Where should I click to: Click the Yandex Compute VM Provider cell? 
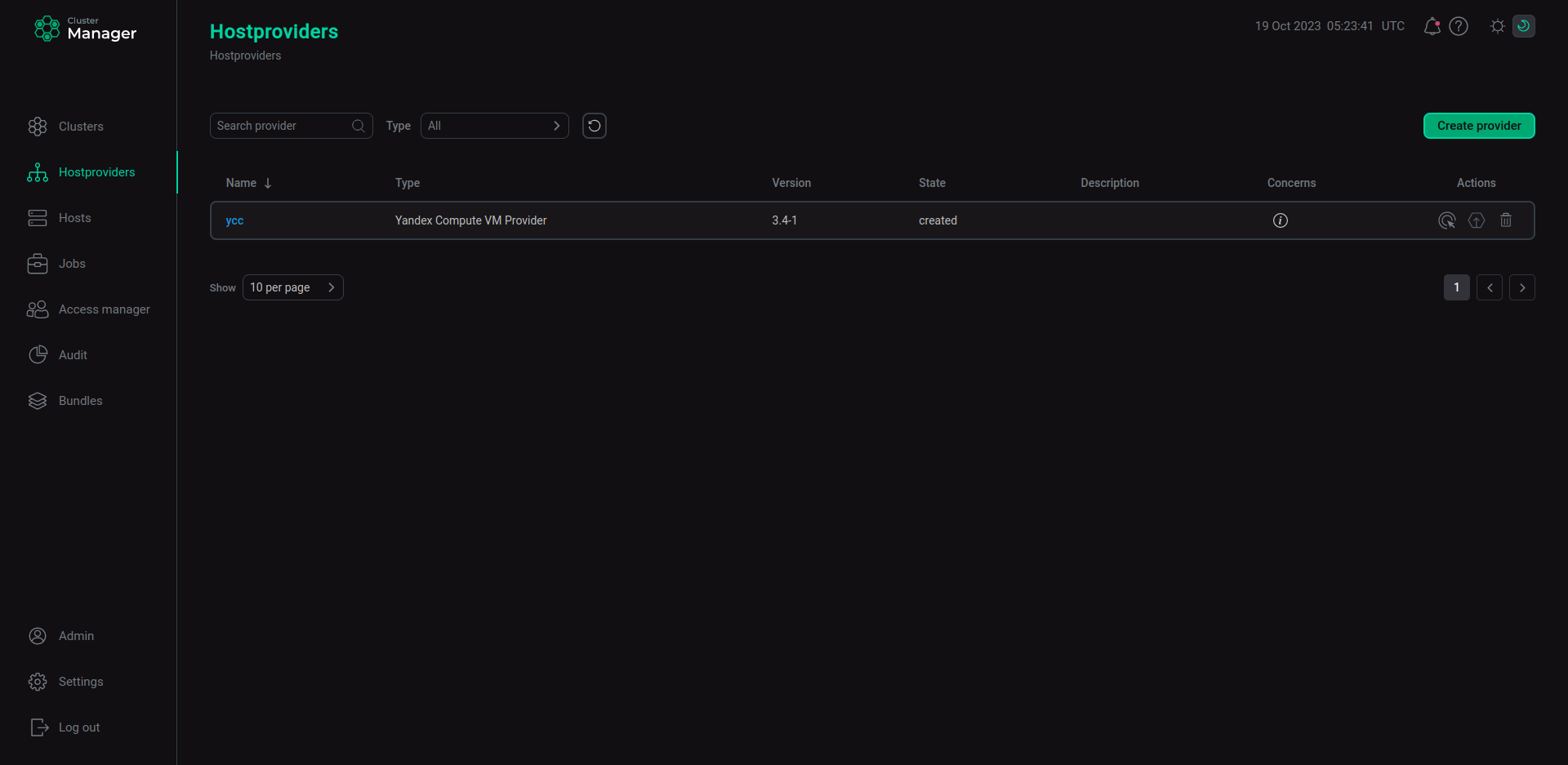pos(470,220)
